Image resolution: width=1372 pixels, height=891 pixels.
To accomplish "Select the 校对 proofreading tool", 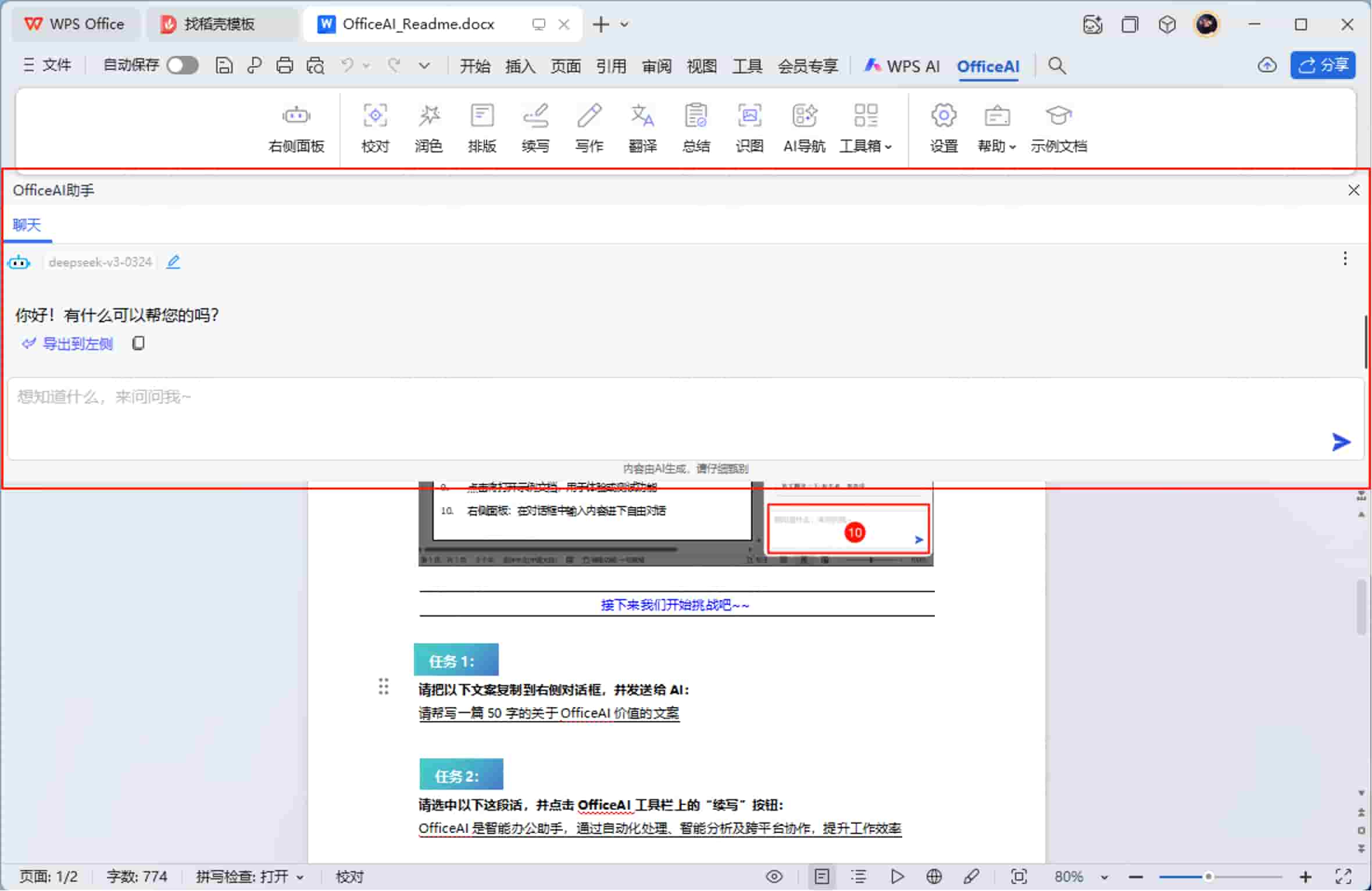I will pos(375,127).
